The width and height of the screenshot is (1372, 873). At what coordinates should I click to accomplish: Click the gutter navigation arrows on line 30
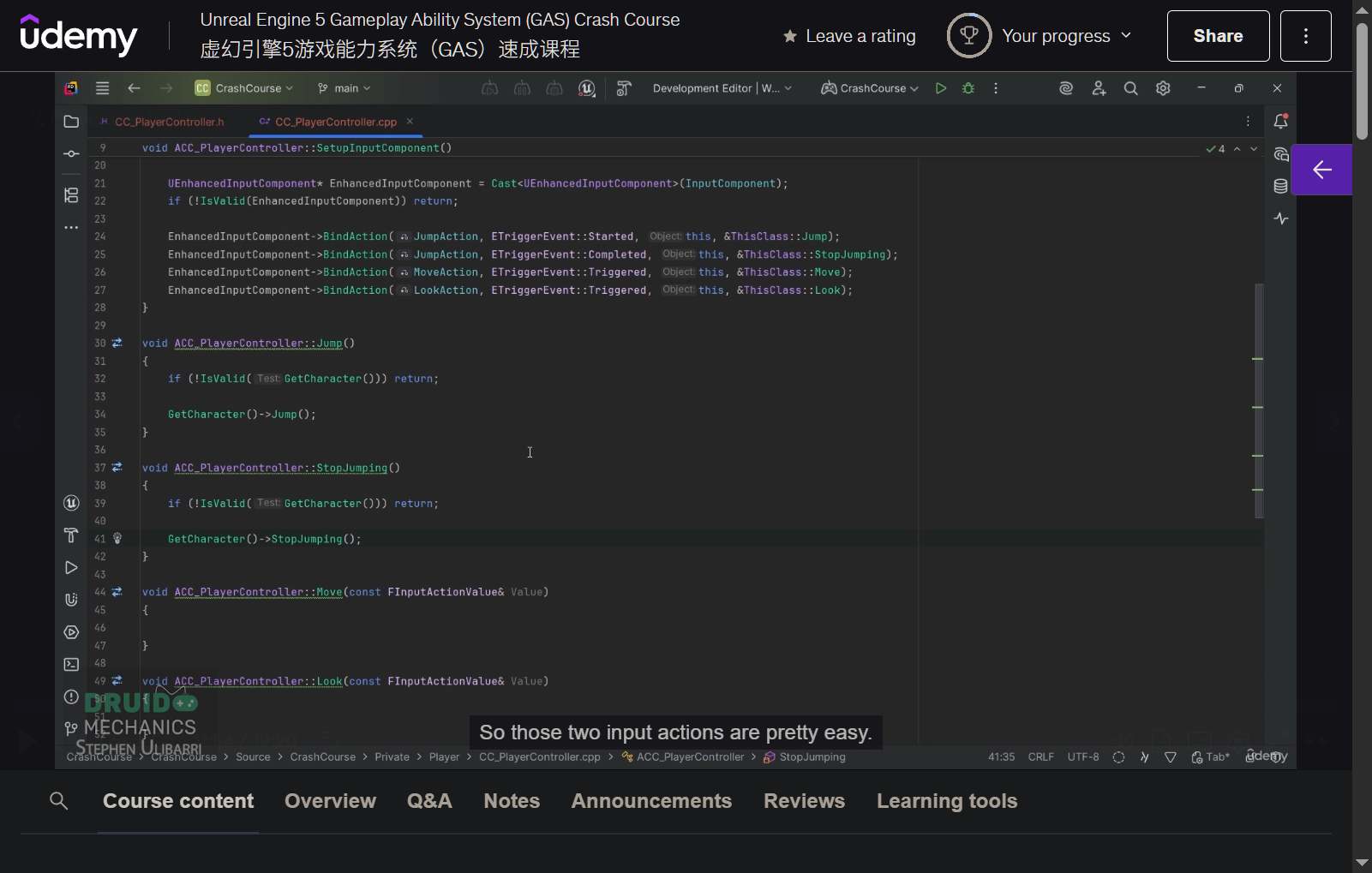[117, 344]
